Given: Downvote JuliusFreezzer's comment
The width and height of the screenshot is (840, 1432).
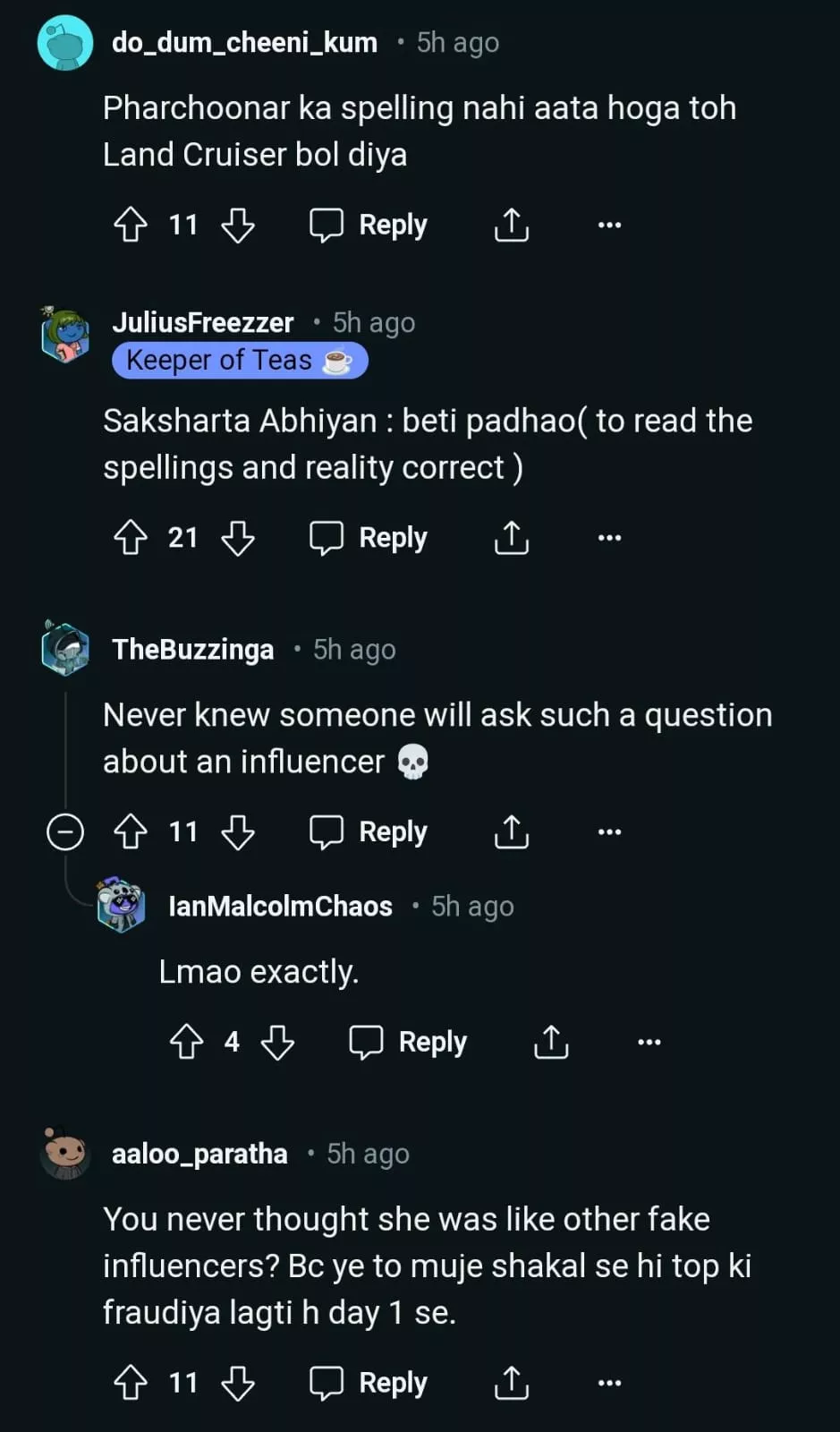Looking at the screenshot, I should click(238, 538).
